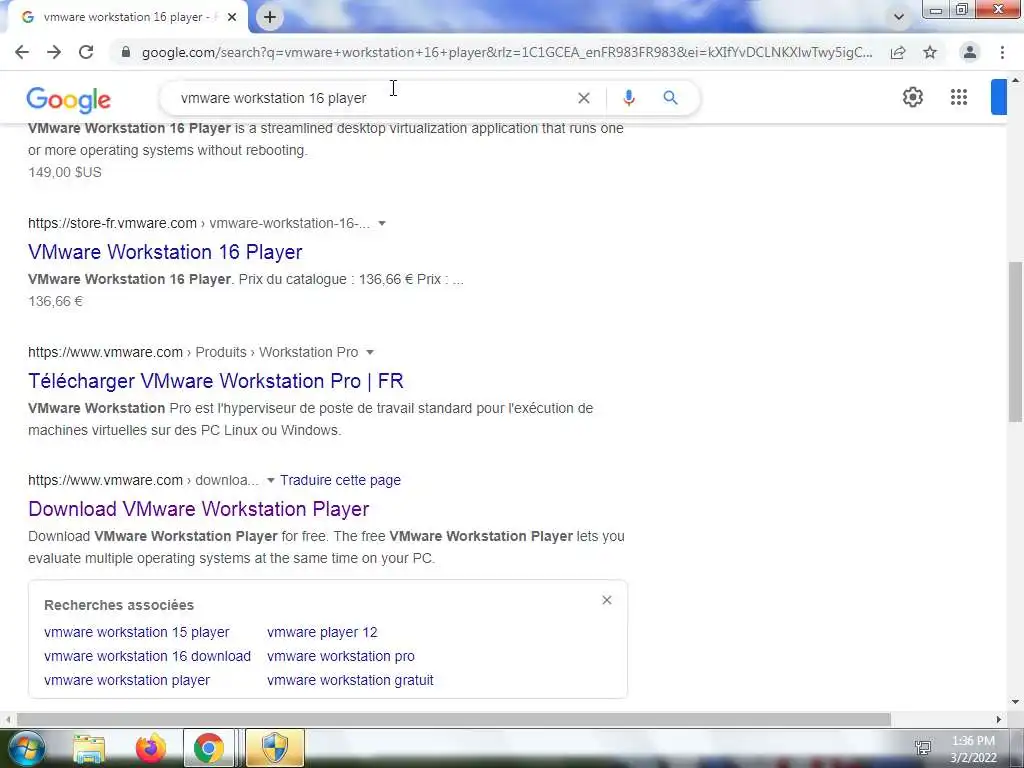Go forward to the next page
The width and height of the screenshot is (1024, 768).
click(54, 52)
